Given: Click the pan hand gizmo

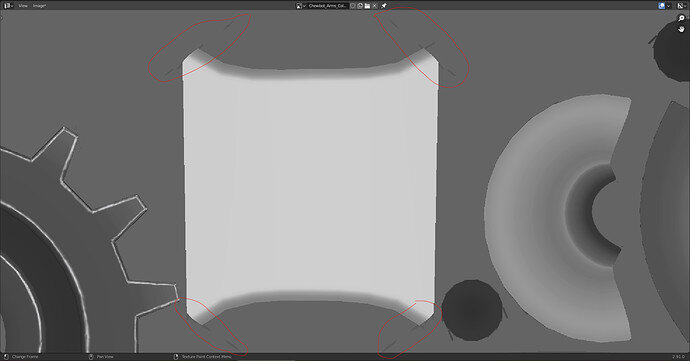Looking at the screenshot, I should coord(682,29).
